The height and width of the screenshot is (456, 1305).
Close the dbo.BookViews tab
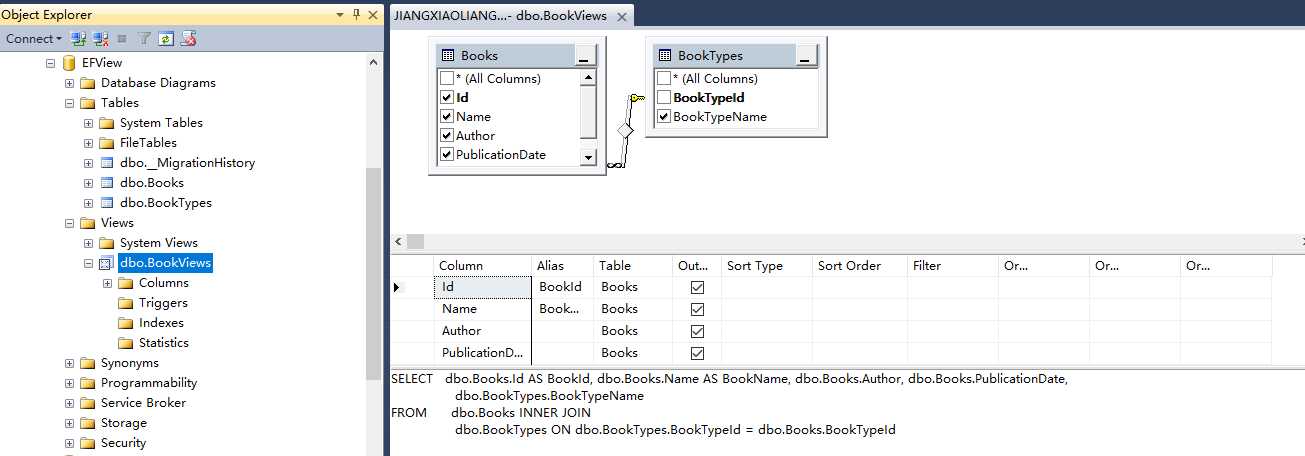point(621,17)
